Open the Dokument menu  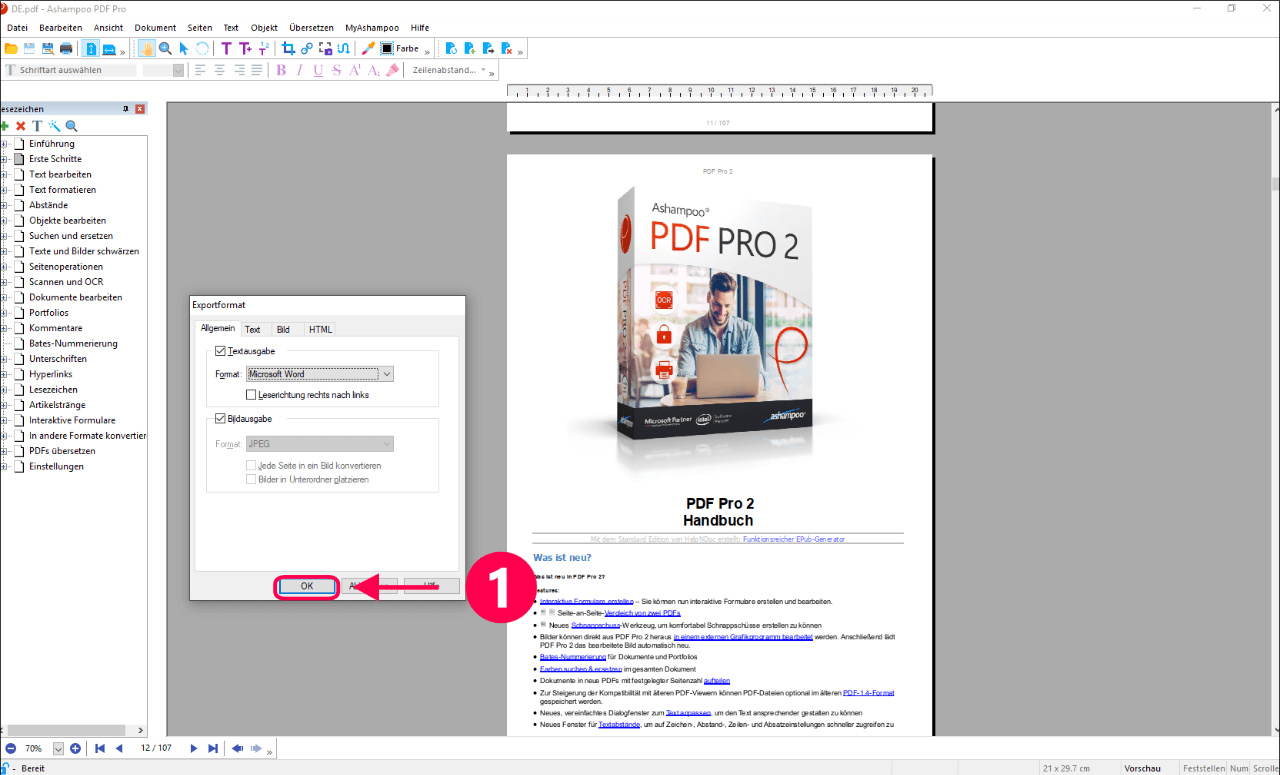tap(155, 28)
